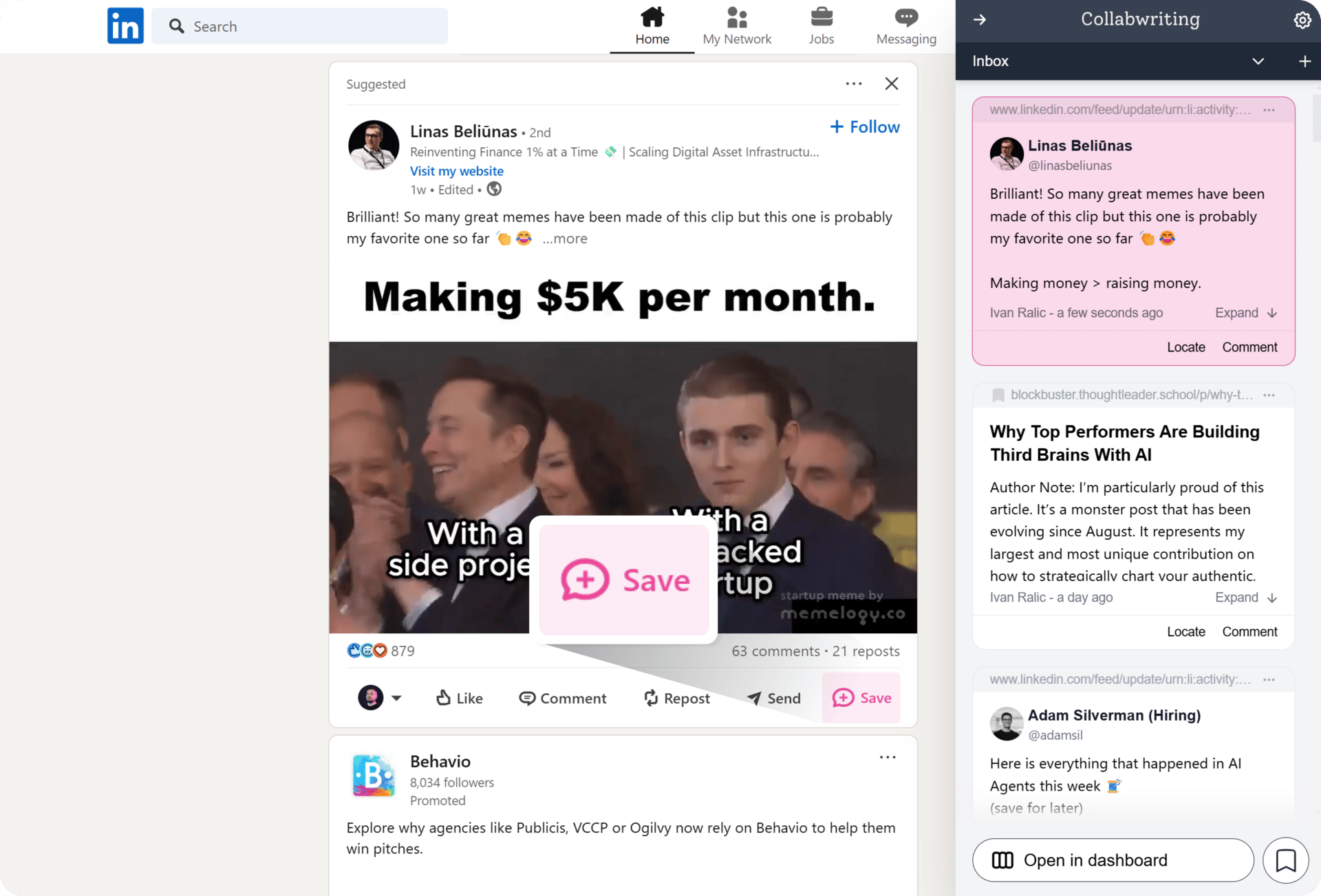Dismiss the suggested post with X
This screenshot has height=896, width=1321.
coord(892,84)
